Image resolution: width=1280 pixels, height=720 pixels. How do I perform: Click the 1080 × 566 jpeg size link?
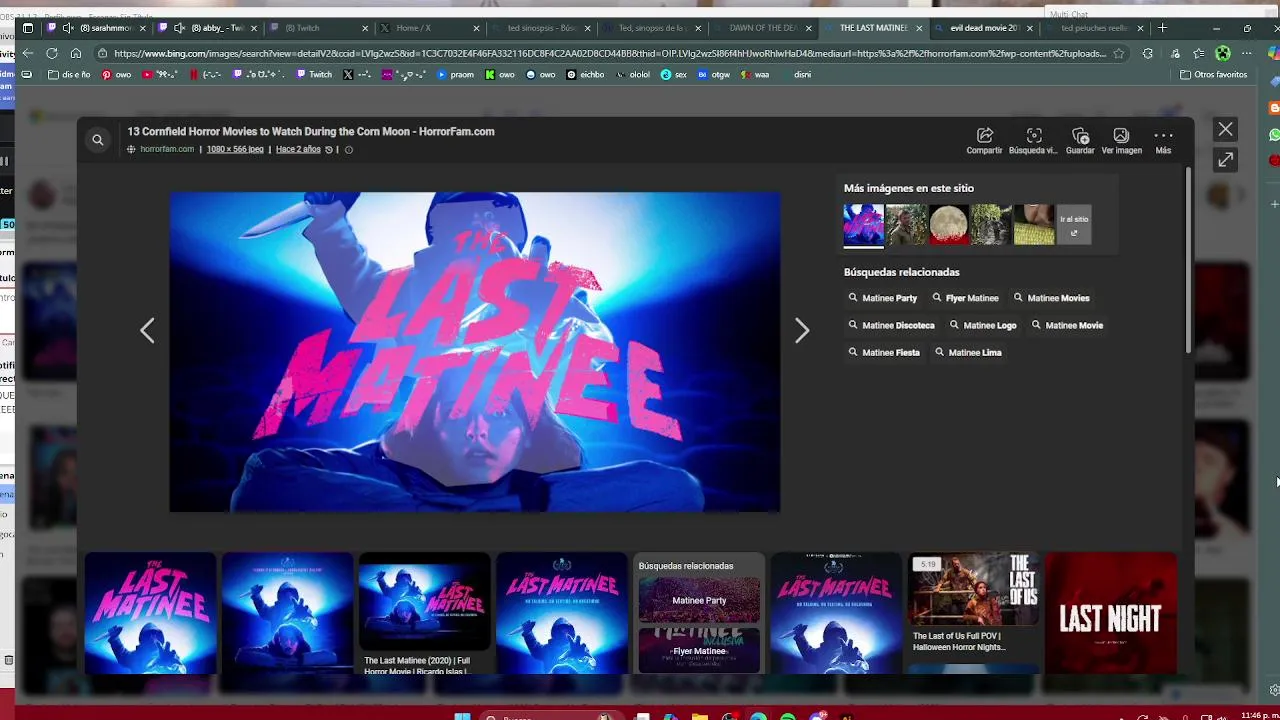[235, 149]
